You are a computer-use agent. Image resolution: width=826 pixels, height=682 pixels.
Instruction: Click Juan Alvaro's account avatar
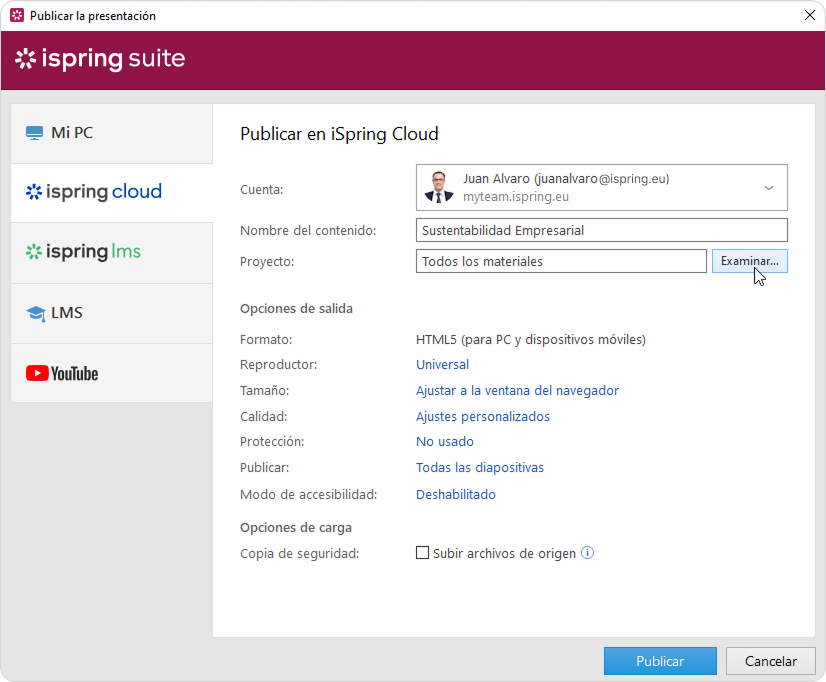[438, 188]
